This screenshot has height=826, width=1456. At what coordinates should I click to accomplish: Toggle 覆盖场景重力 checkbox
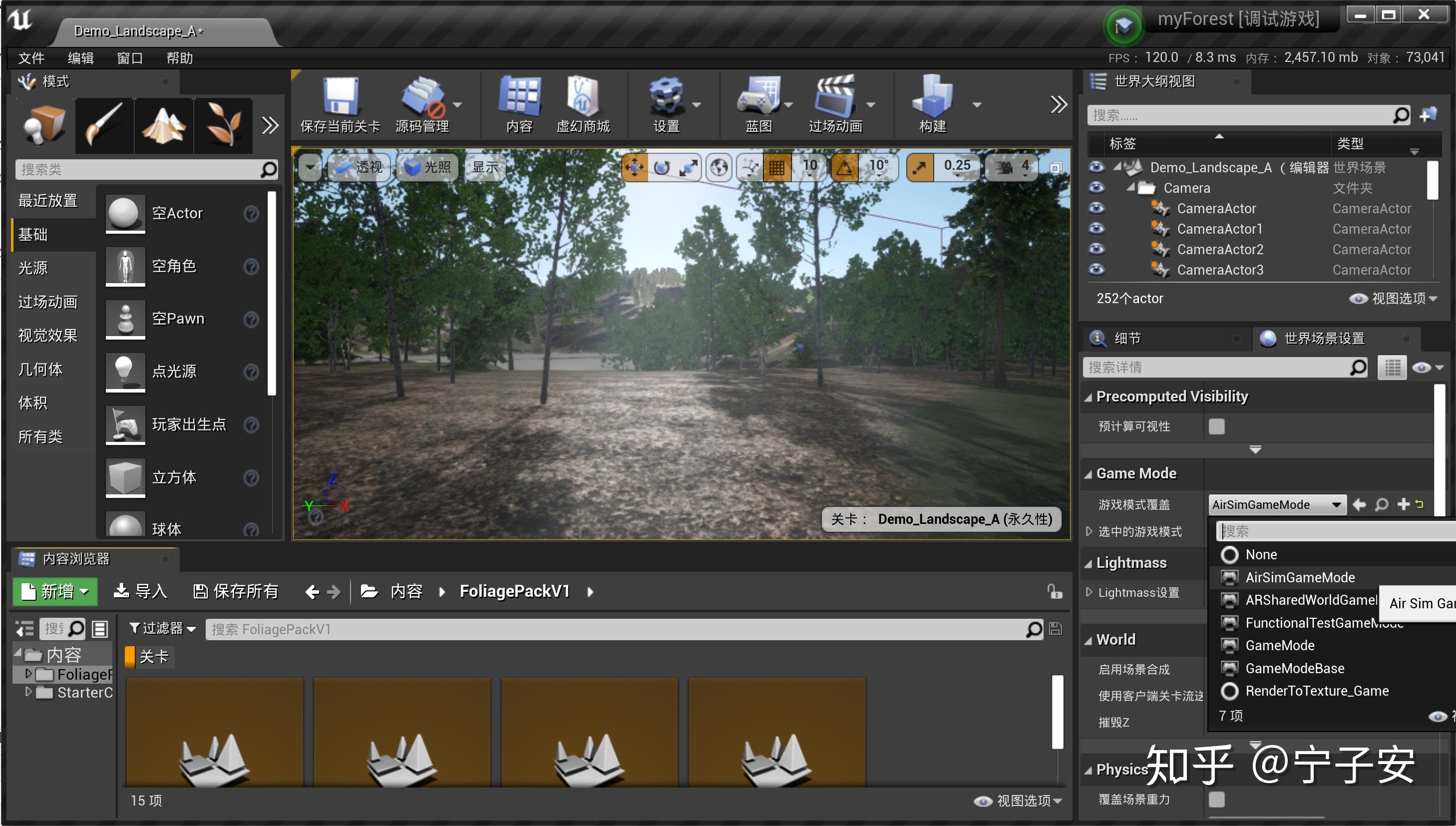coord(1216,799)
